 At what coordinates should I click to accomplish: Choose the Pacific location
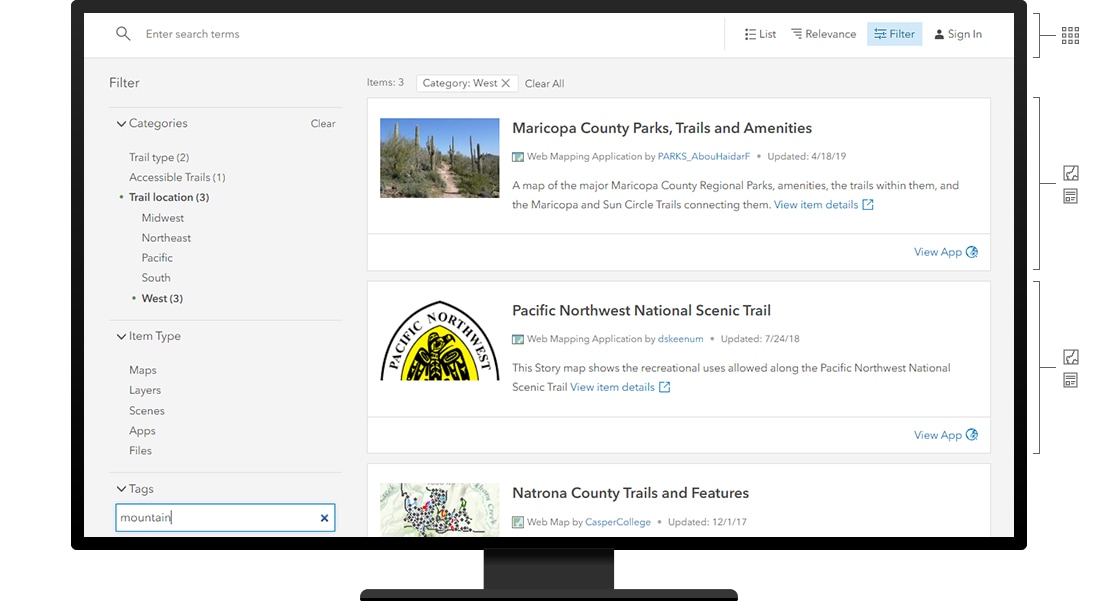[157, 257]
